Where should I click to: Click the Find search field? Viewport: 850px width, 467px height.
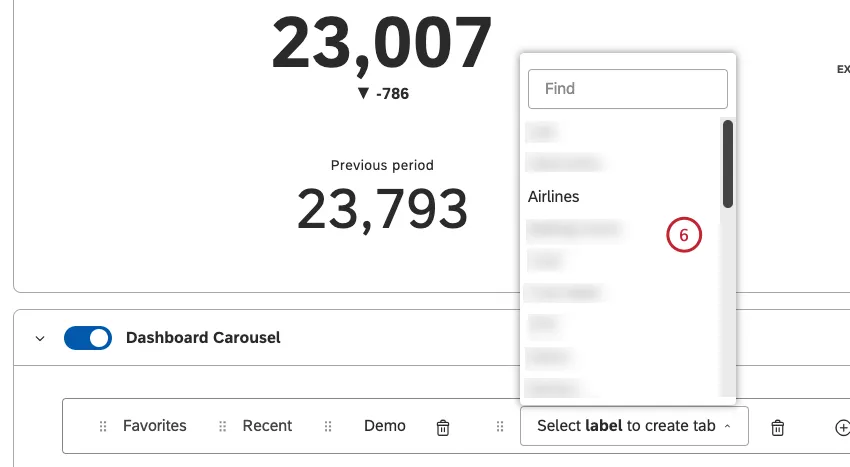(627, 89)
